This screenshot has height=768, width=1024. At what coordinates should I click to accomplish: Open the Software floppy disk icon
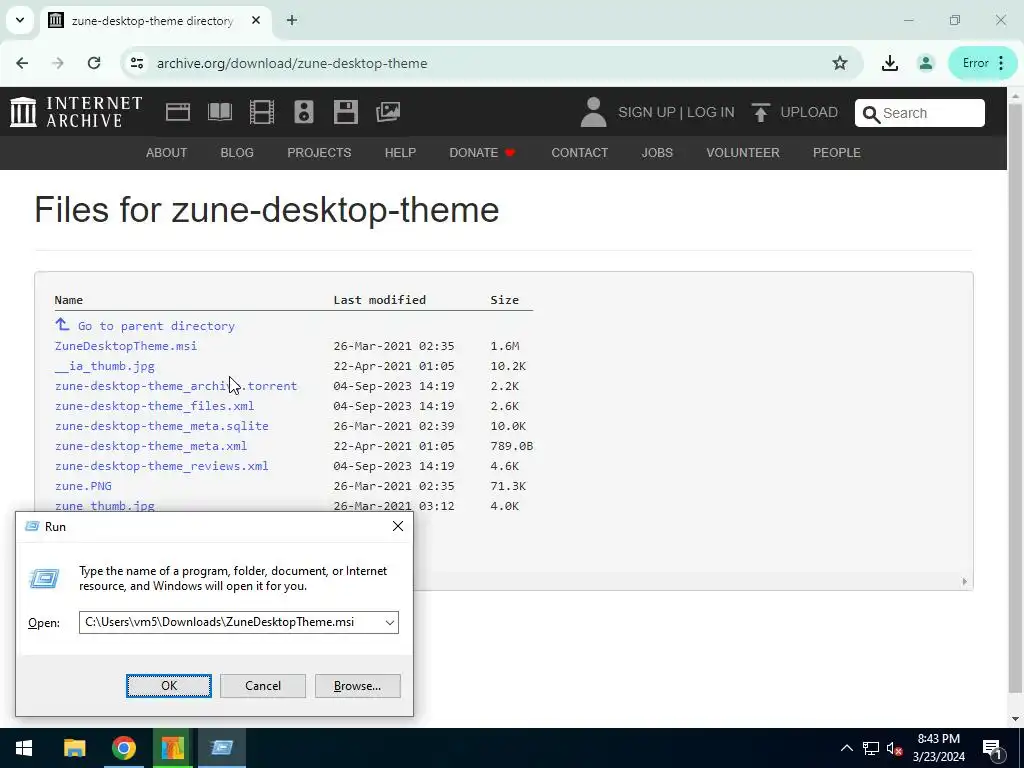coord(345,112)
